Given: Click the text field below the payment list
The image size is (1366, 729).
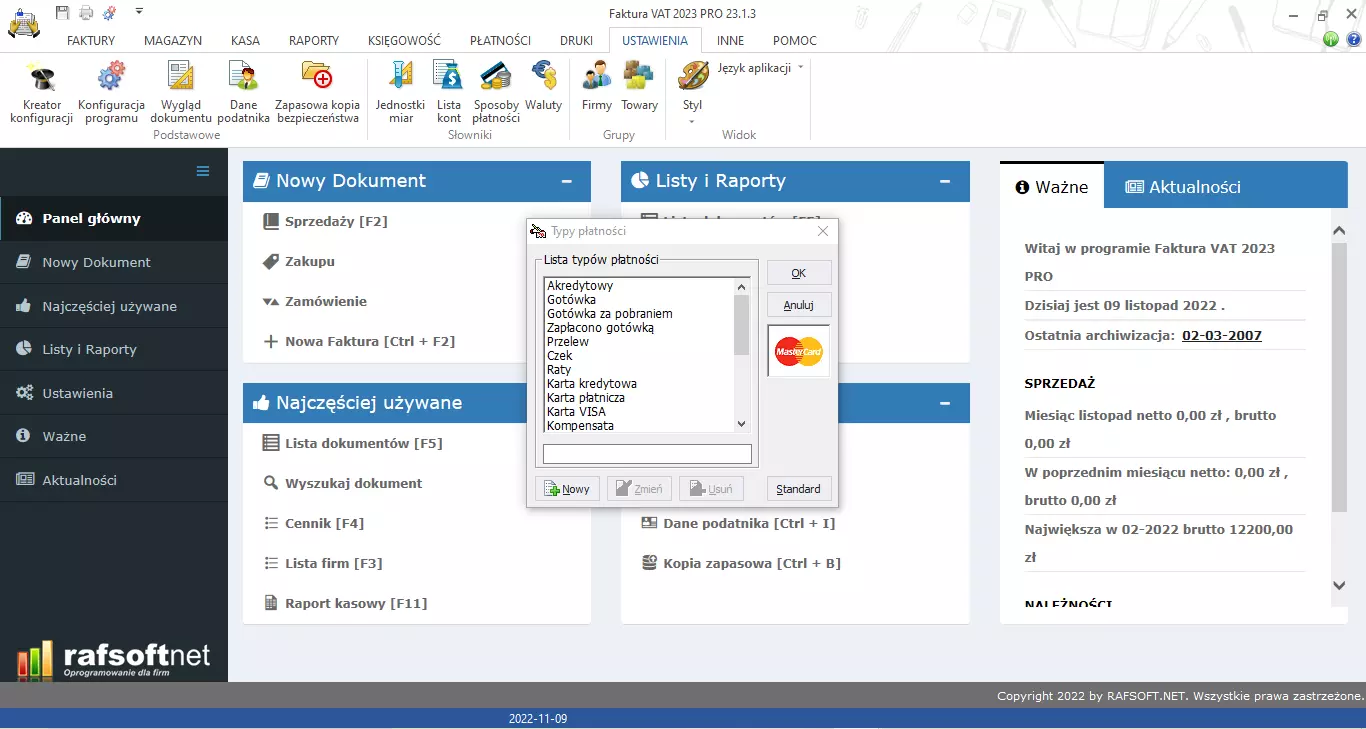Looking at the screenshot, I should [646, 453].
